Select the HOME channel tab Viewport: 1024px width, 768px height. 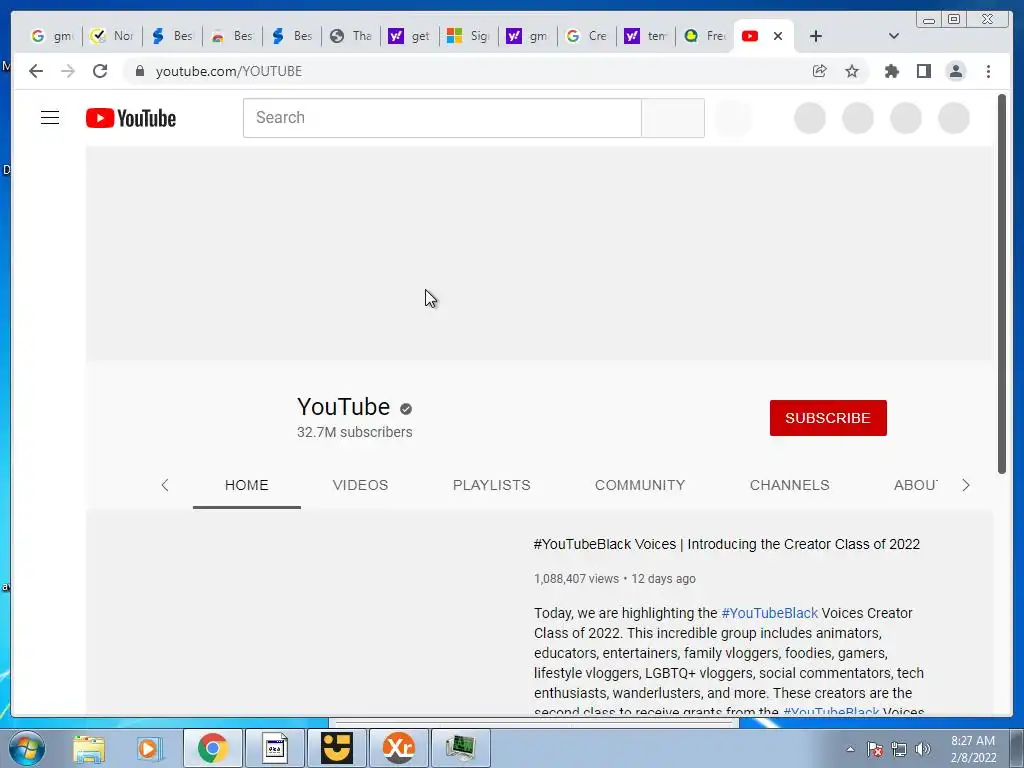point(246,485)
